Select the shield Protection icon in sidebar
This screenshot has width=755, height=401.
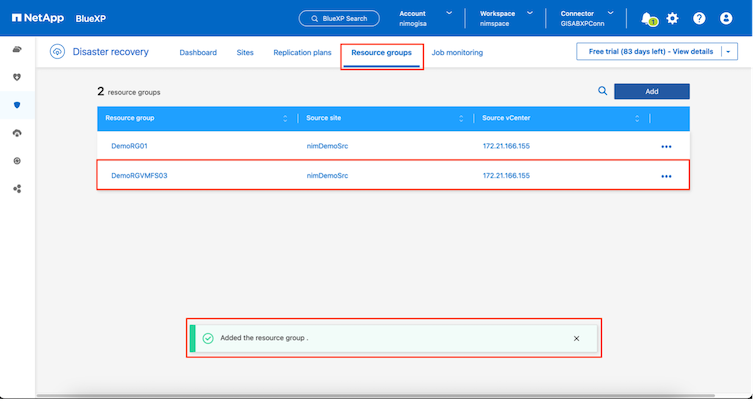17,104
